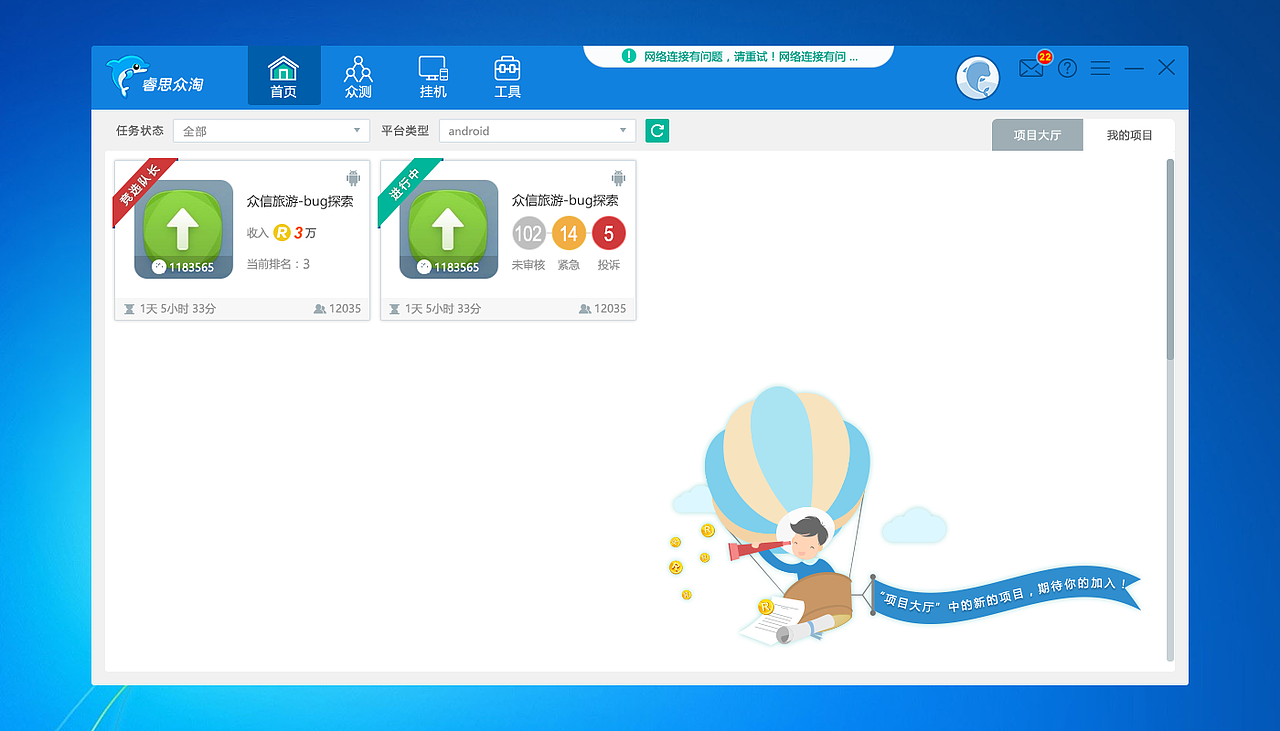Click 竞选队长 card's 众信旅游-bug探索 title
This screenshot has width=1280, height=731.
coord(300,201)
